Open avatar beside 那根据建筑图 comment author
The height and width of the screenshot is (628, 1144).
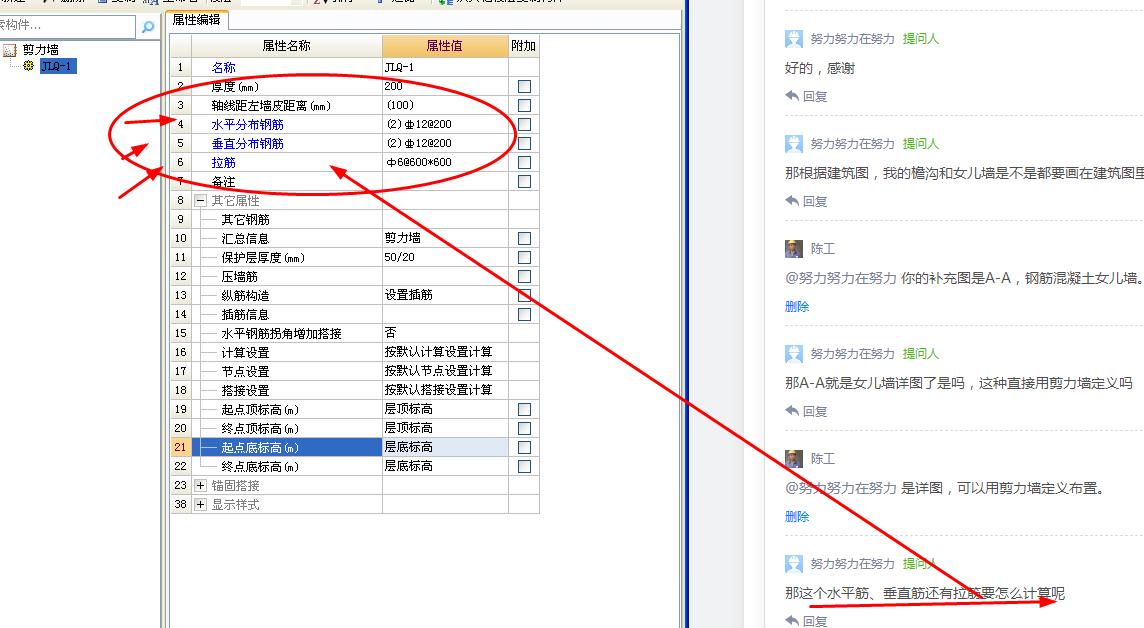(x=794, y=144)
